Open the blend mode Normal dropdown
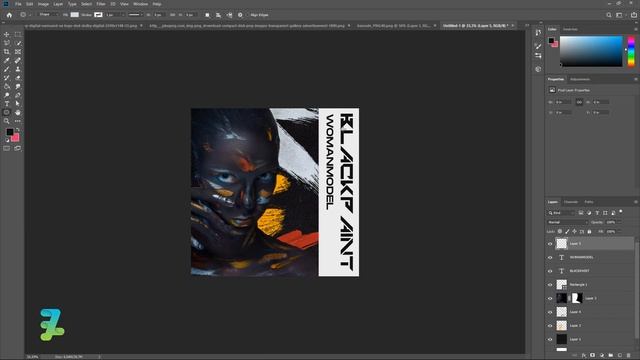 567,222
